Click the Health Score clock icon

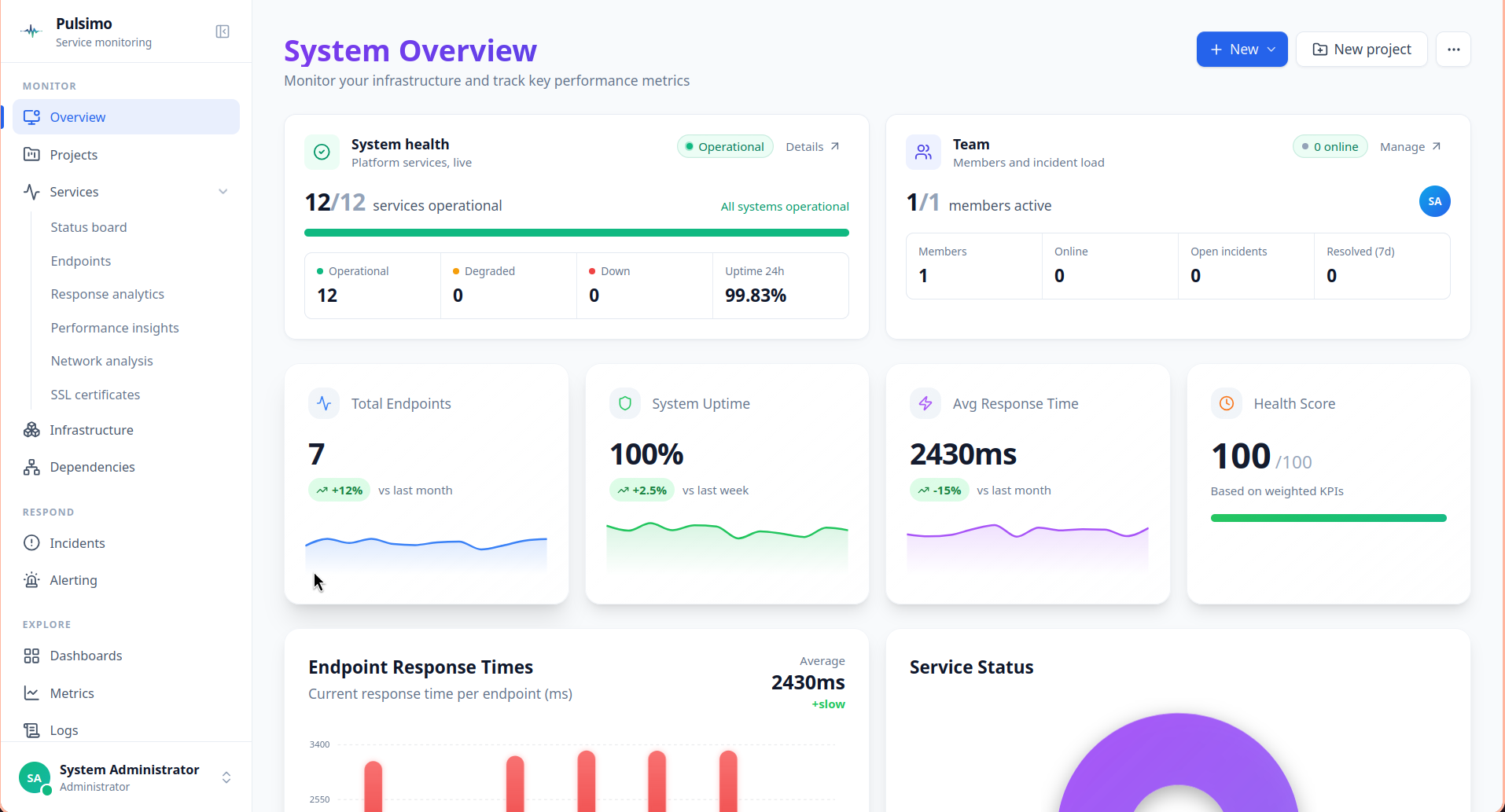[x=1227, y=403]
